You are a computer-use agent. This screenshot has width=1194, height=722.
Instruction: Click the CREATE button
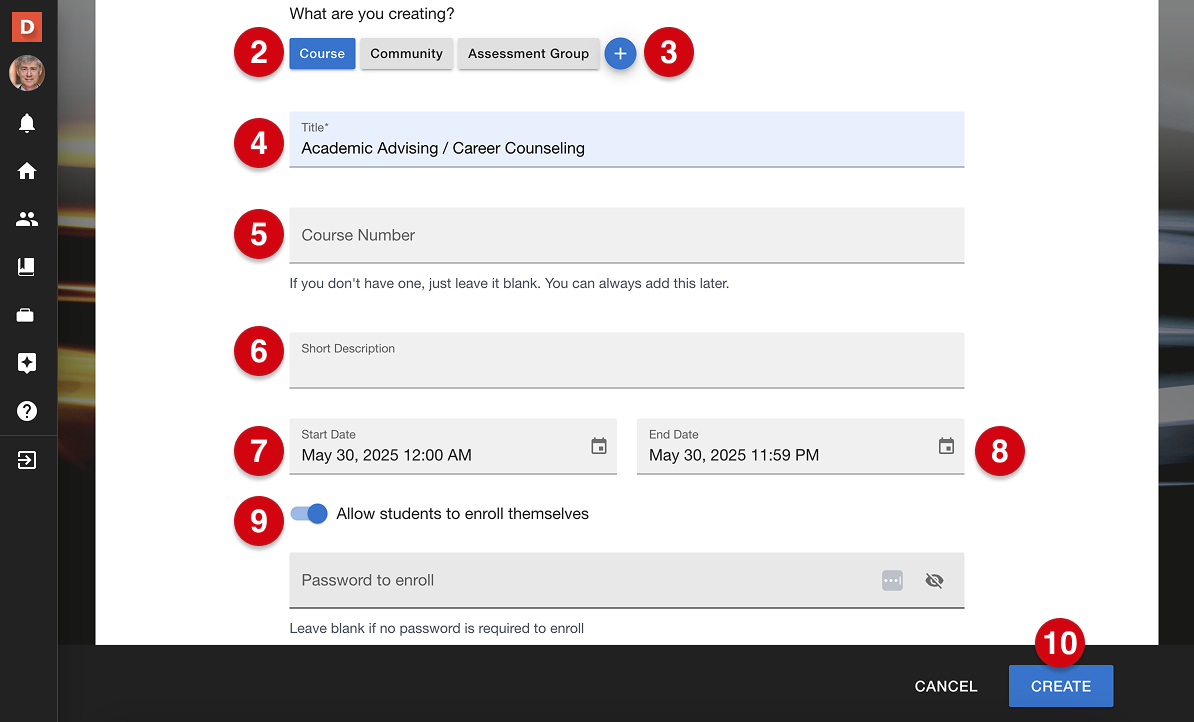tap(1061, 686)
